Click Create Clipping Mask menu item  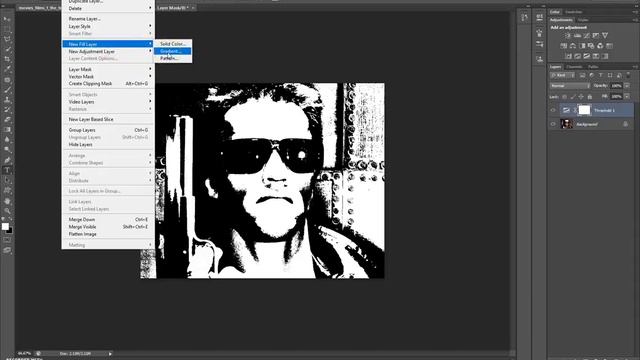(x=108, y=83)
